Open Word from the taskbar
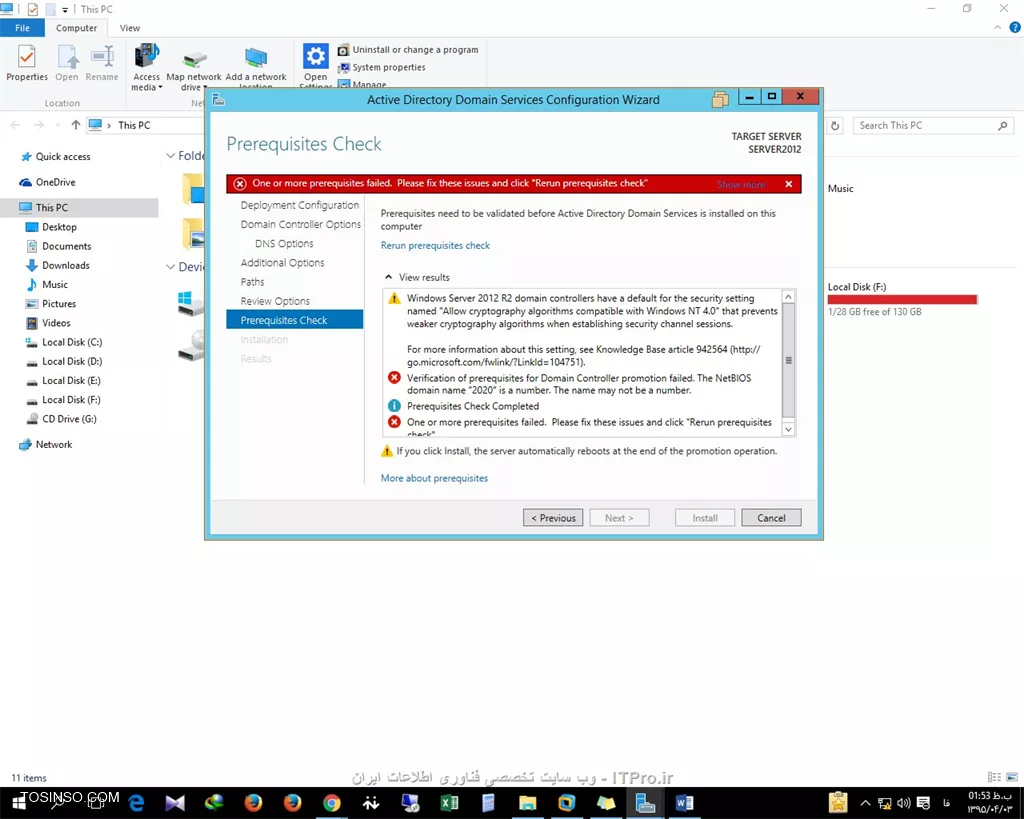 684,803
